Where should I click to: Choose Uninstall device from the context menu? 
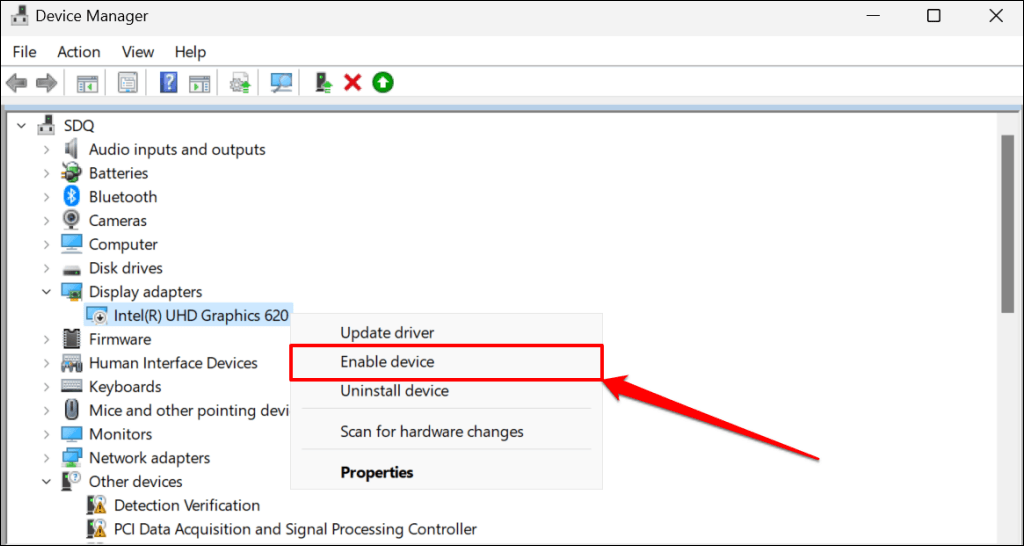tap(446, 391)
